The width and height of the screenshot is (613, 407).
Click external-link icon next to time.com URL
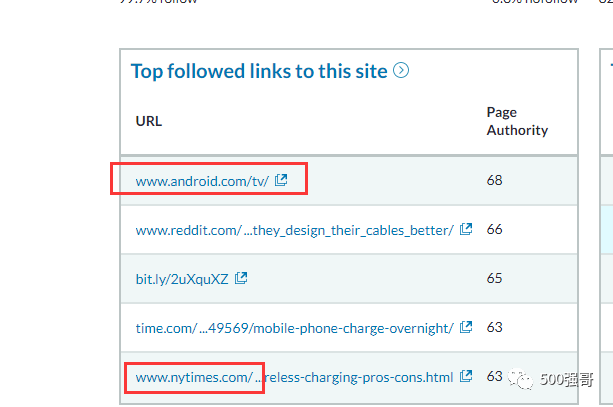click(x=466, y=327)
